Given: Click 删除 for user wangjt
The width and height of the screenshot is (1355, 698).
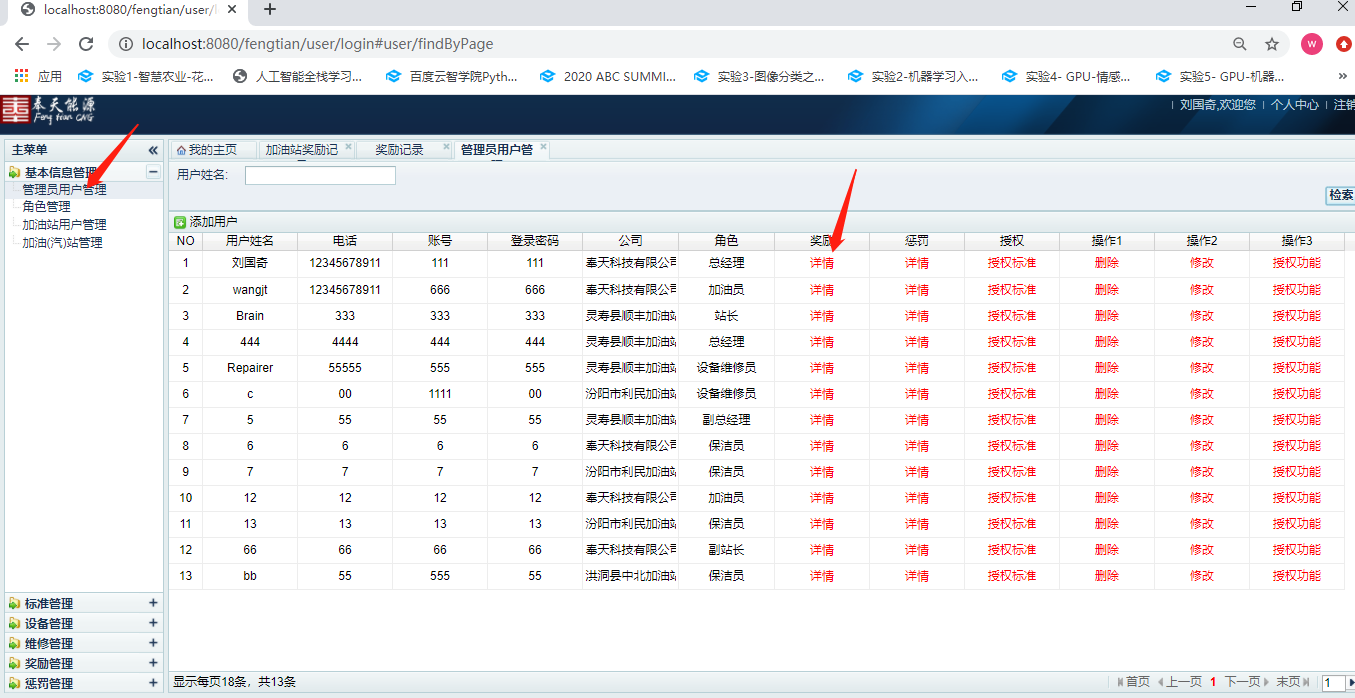Looking at the screenshot, I should click(x=1107, y=290).
